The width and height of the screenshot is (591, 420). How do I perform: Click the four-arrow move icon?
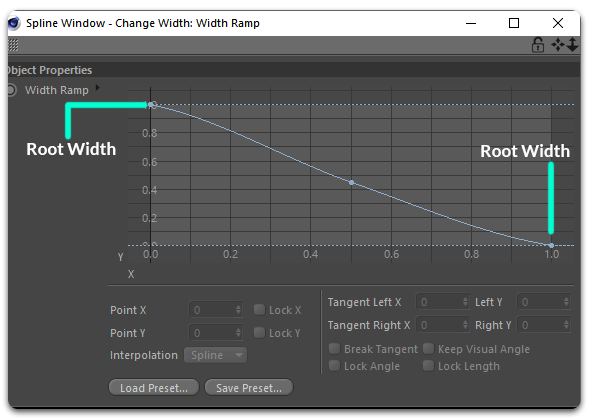[558, 45]
